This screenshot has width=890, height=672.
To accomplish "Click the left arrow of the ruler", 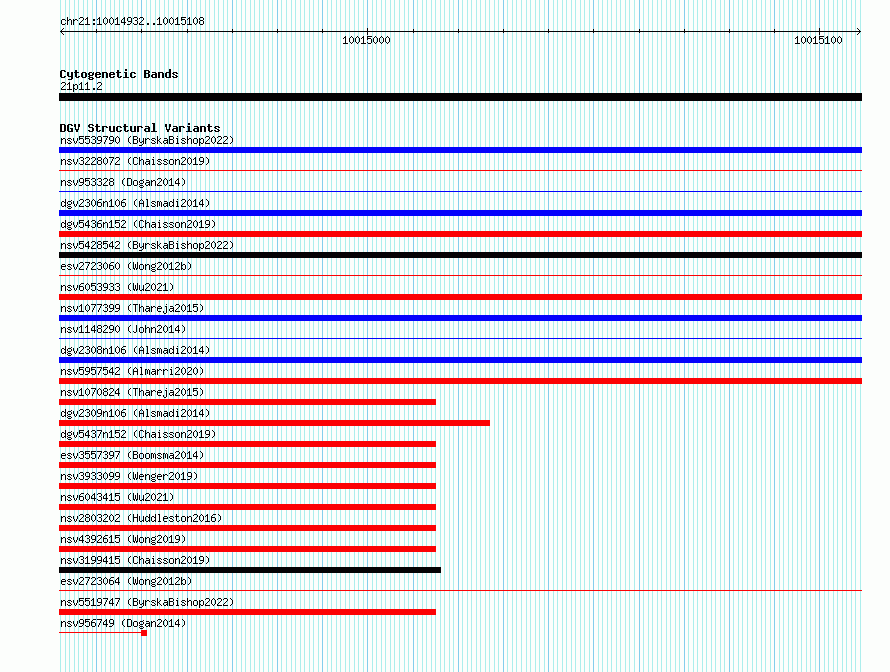I will (62, 32).
